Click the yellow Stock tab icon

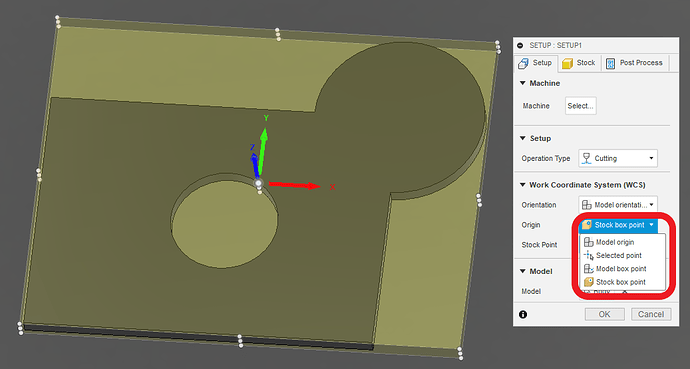(x=567, y=63)
